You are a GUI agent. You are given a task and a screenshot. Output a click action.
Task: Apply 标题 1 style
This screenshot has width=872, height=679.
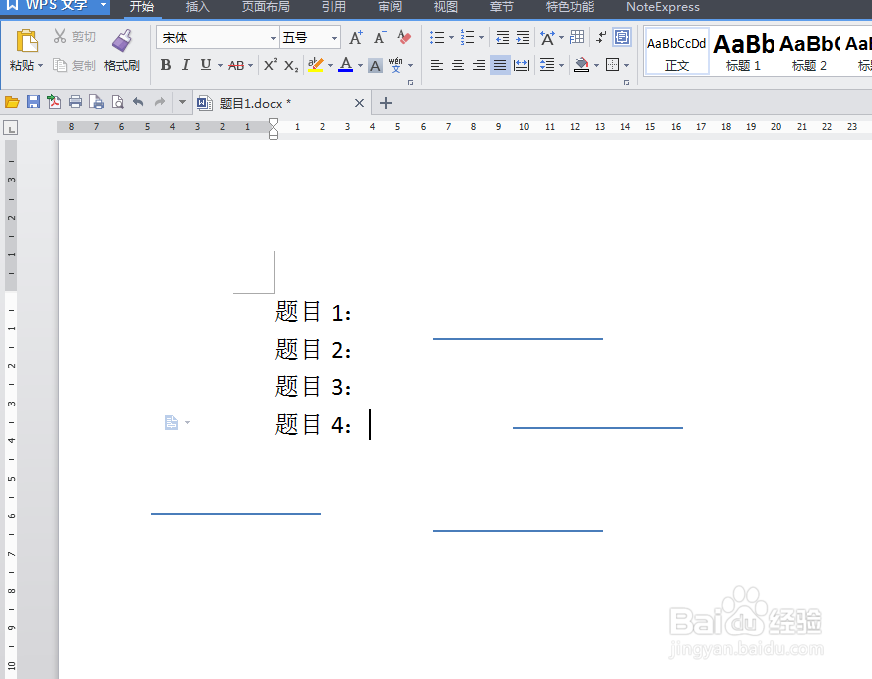tap(743, 52)
